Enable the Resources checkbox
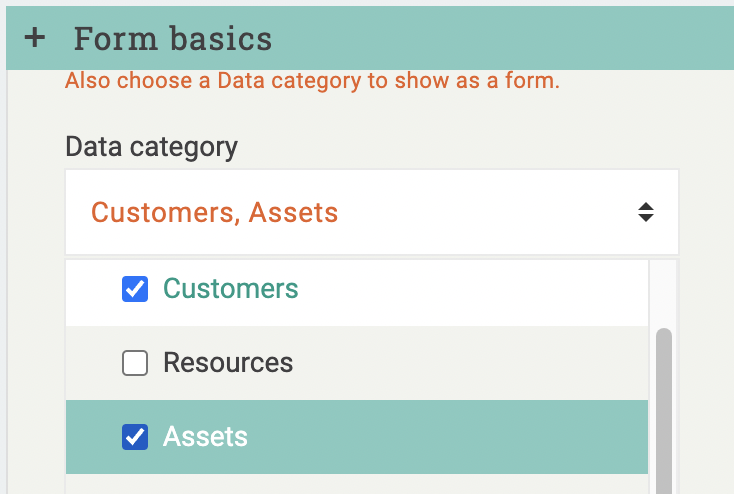734x494 pixels. click(135, 363)
